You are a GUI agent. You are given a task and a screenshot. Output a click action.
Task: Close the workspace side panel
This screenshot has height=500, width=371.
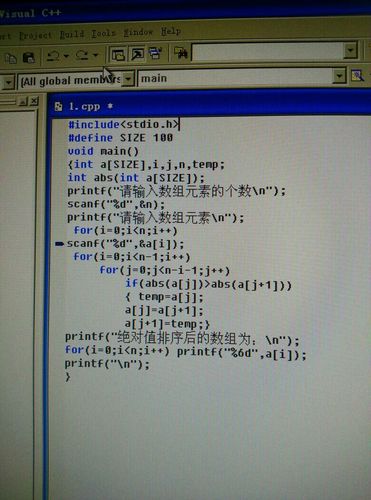click(34, 101)
